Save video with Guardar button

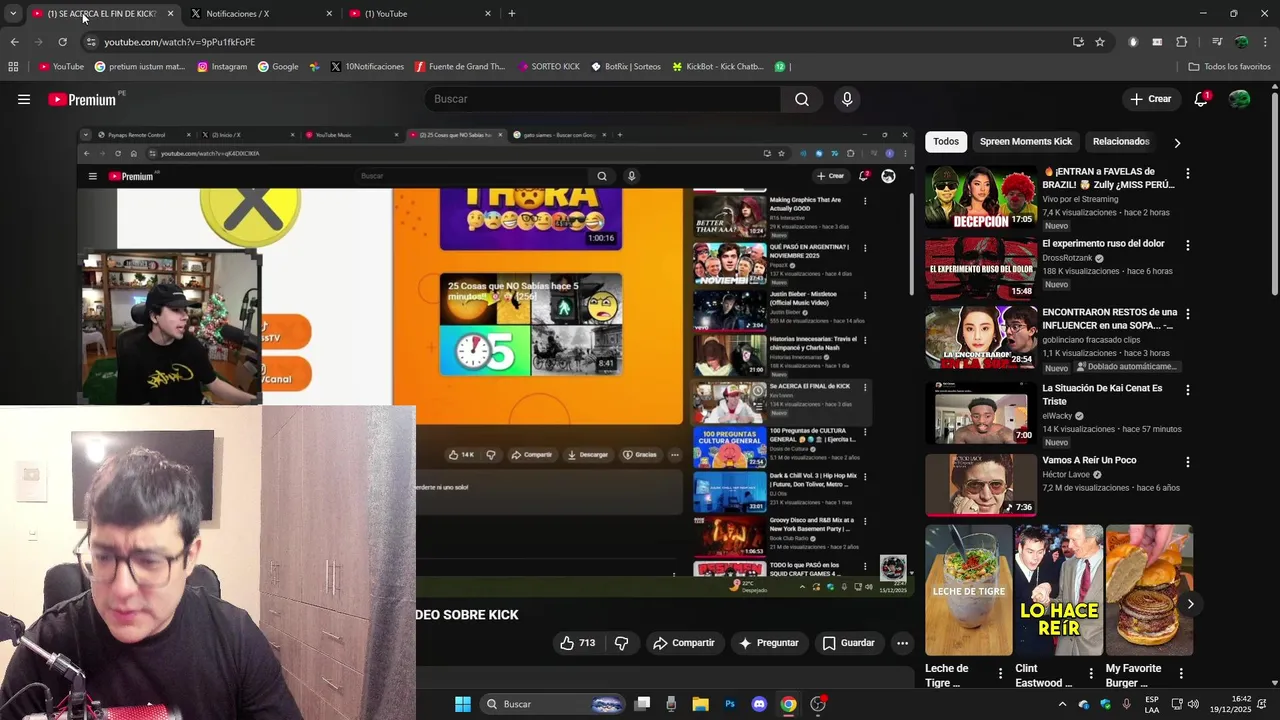point(848,643)
